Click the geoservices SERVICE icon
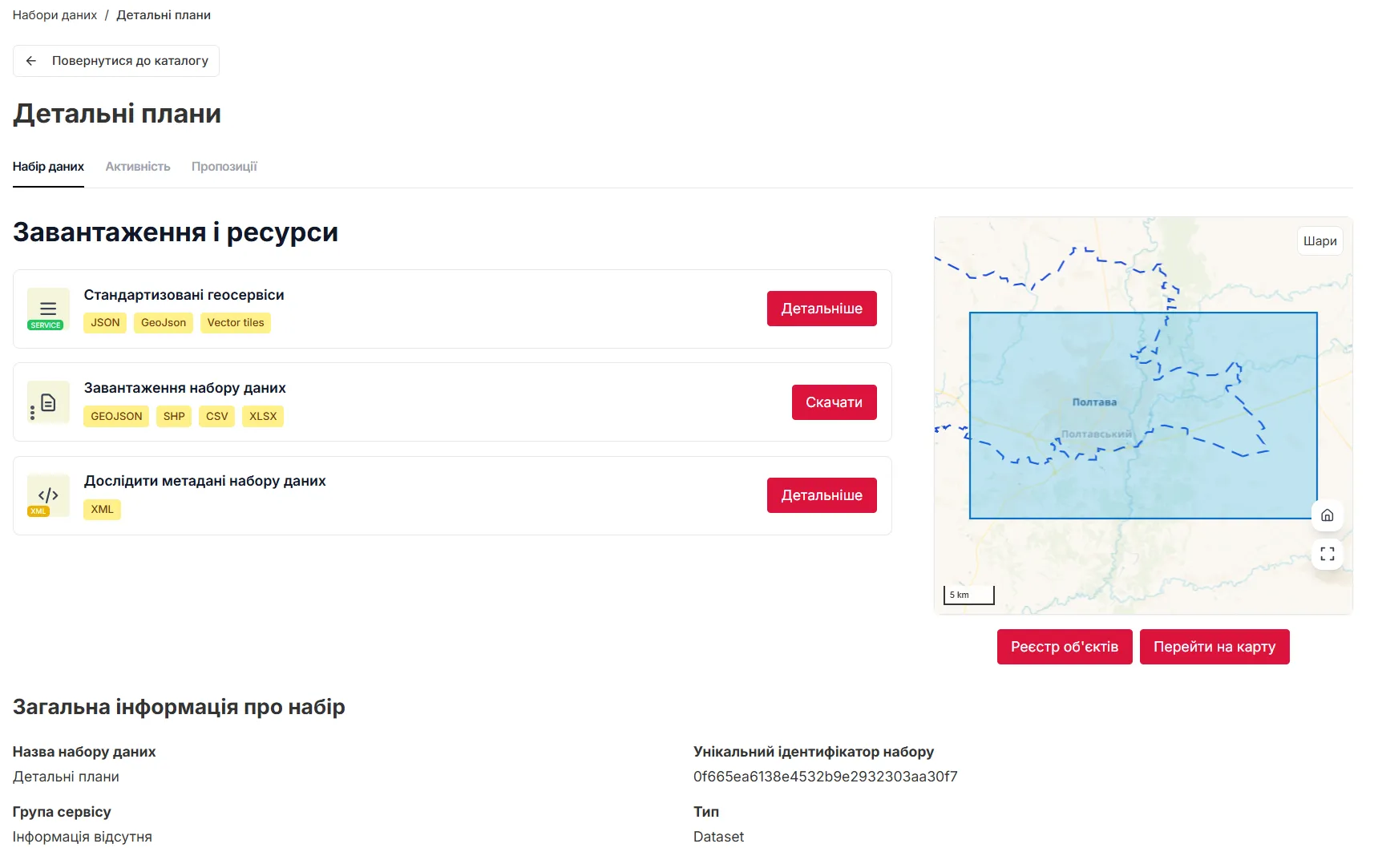 point(47,309)
